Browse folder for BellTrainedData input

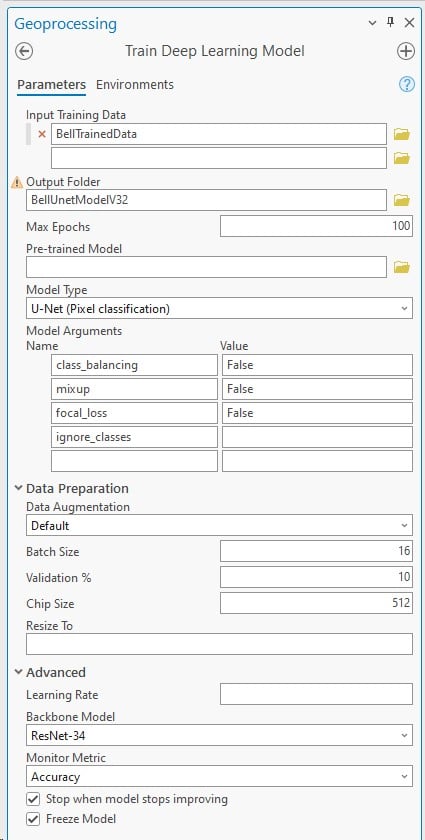point(401,134)
